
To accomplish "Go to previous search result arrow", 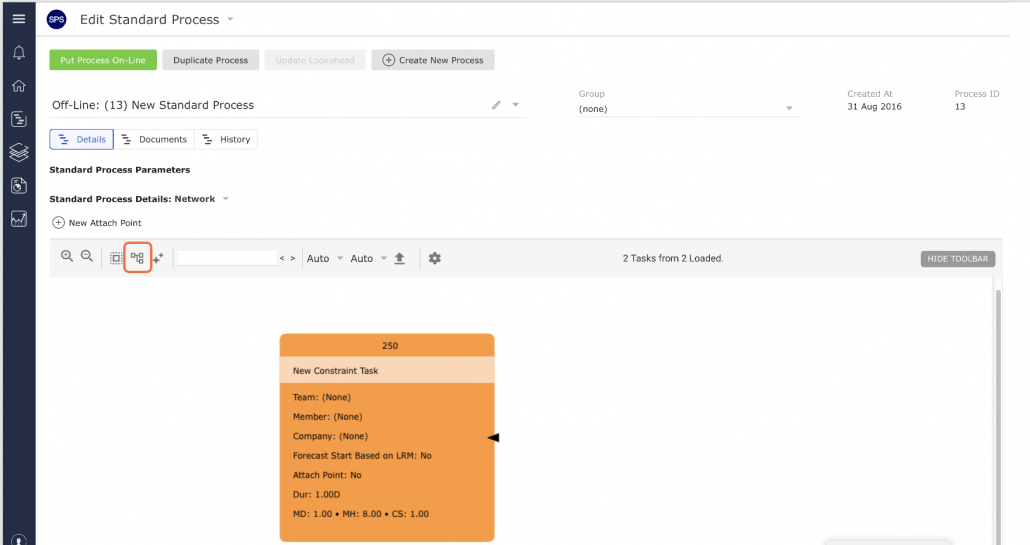I will [282, 259].
